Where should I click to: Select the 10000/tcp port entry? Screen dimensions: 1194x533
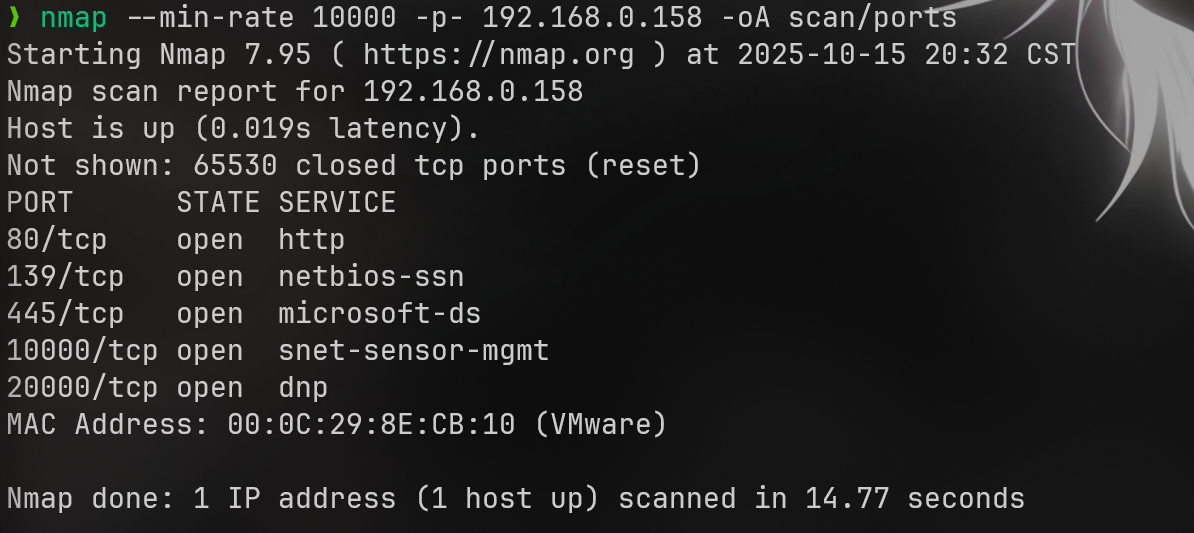[82, 351]
